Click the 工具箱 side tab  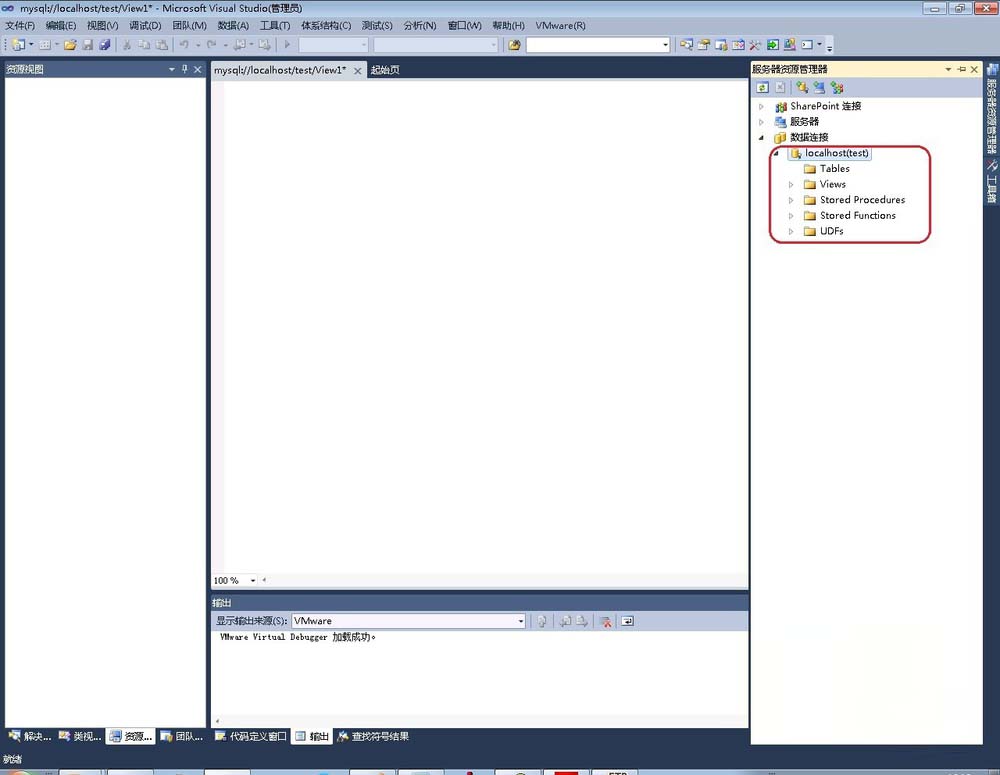[x=992, y=182]
